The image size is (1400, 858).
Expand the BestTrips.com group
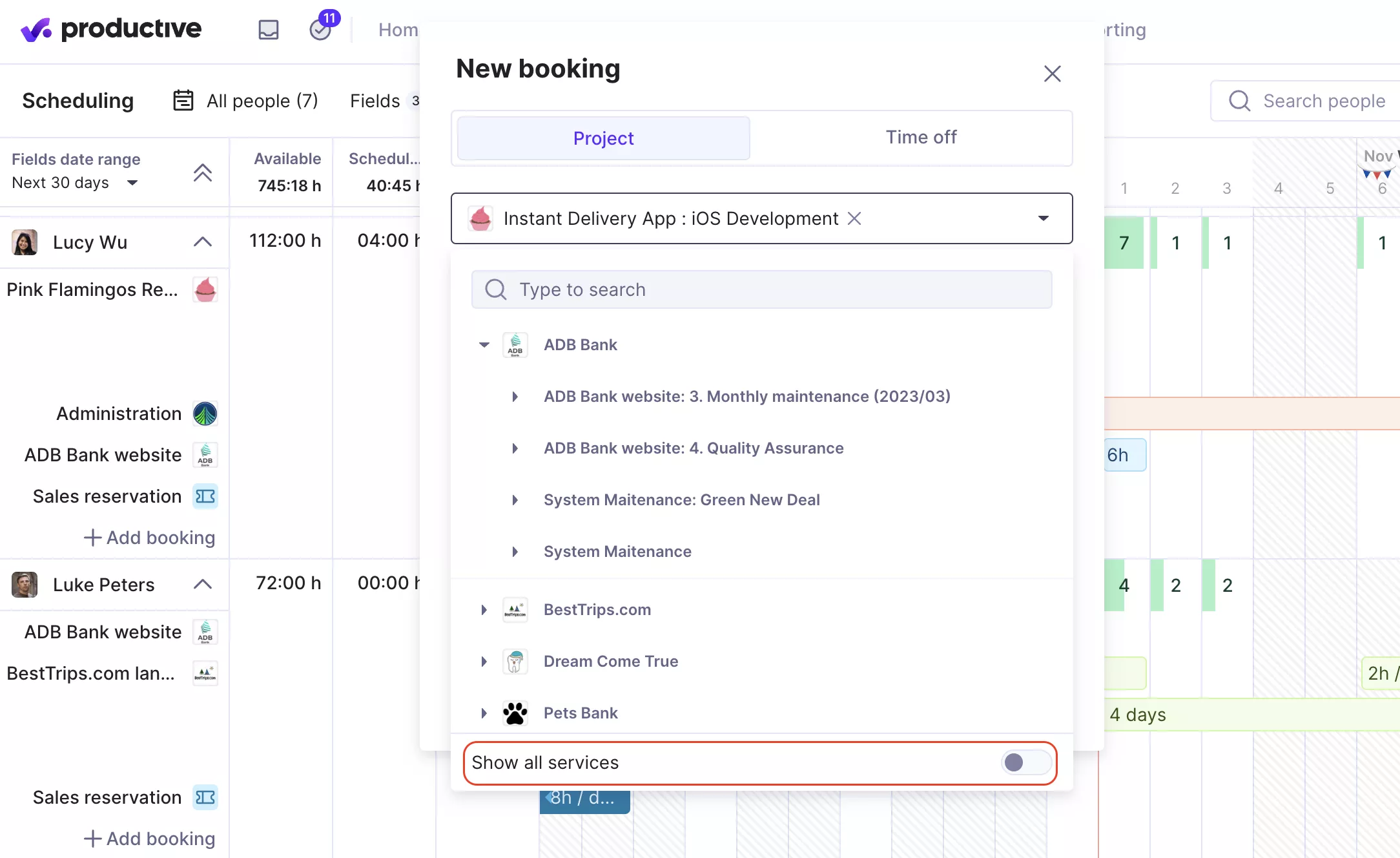pyautogui.click(x=484, y=610)
